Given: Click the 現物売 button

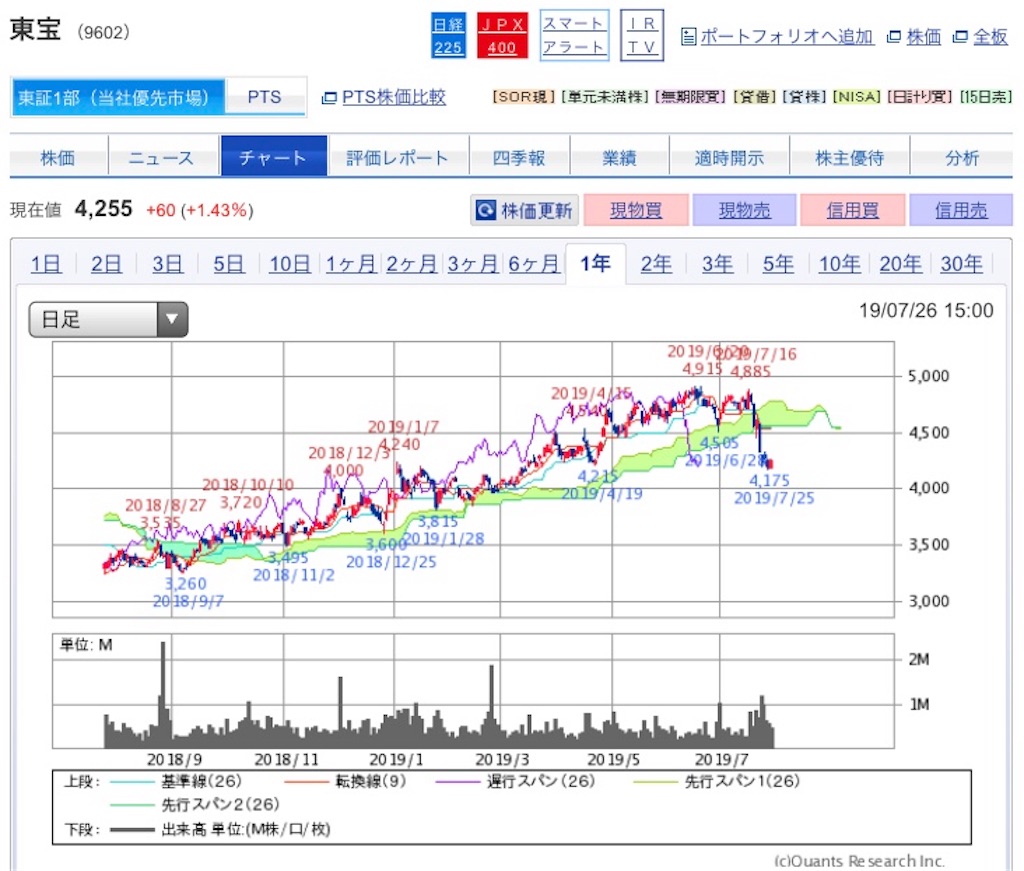Looking at the screenshot, I should coord(744,210).
